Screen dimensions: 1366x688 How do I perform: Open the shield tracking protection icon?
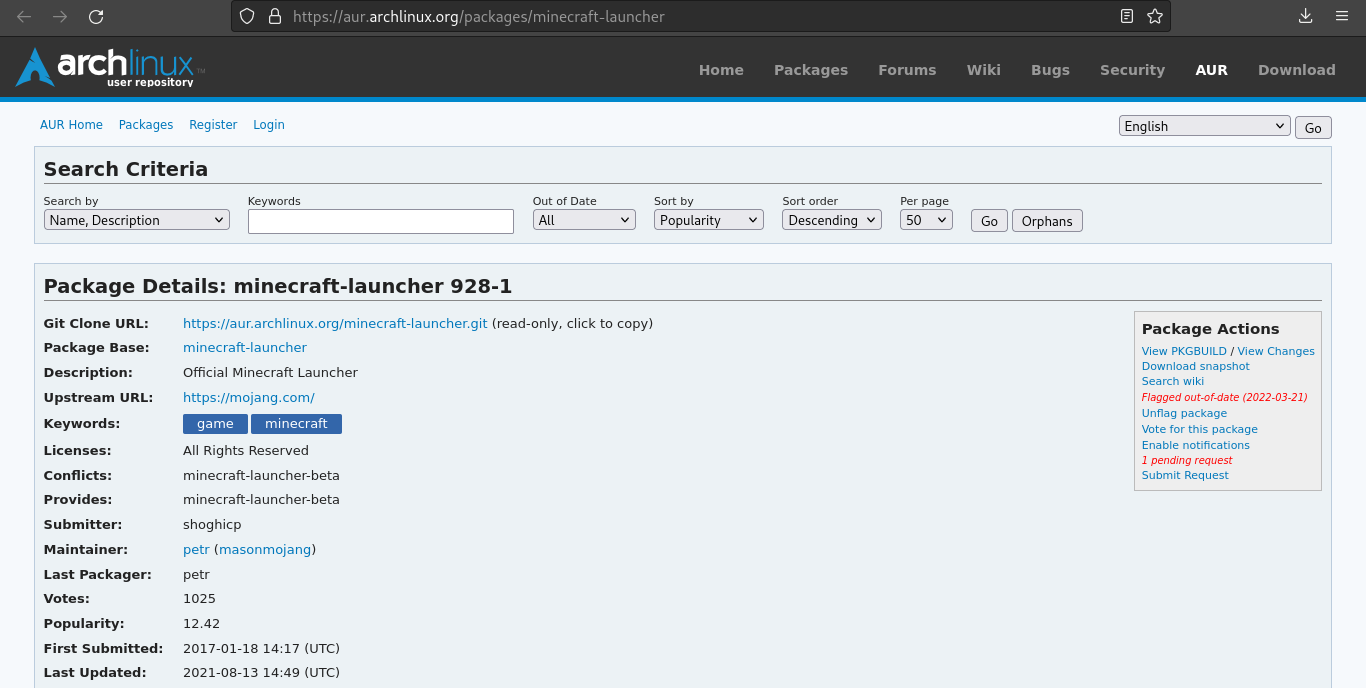point(247,17)
